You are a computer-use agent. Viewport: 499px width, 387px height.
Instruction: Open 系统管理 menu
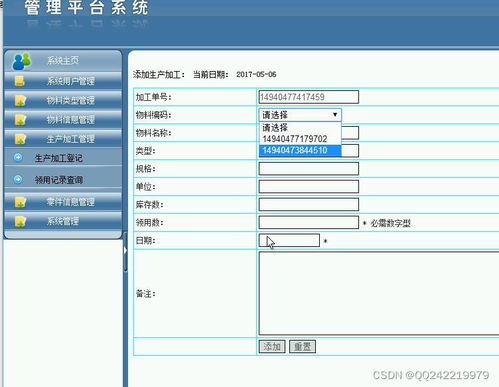pos(63,221)
